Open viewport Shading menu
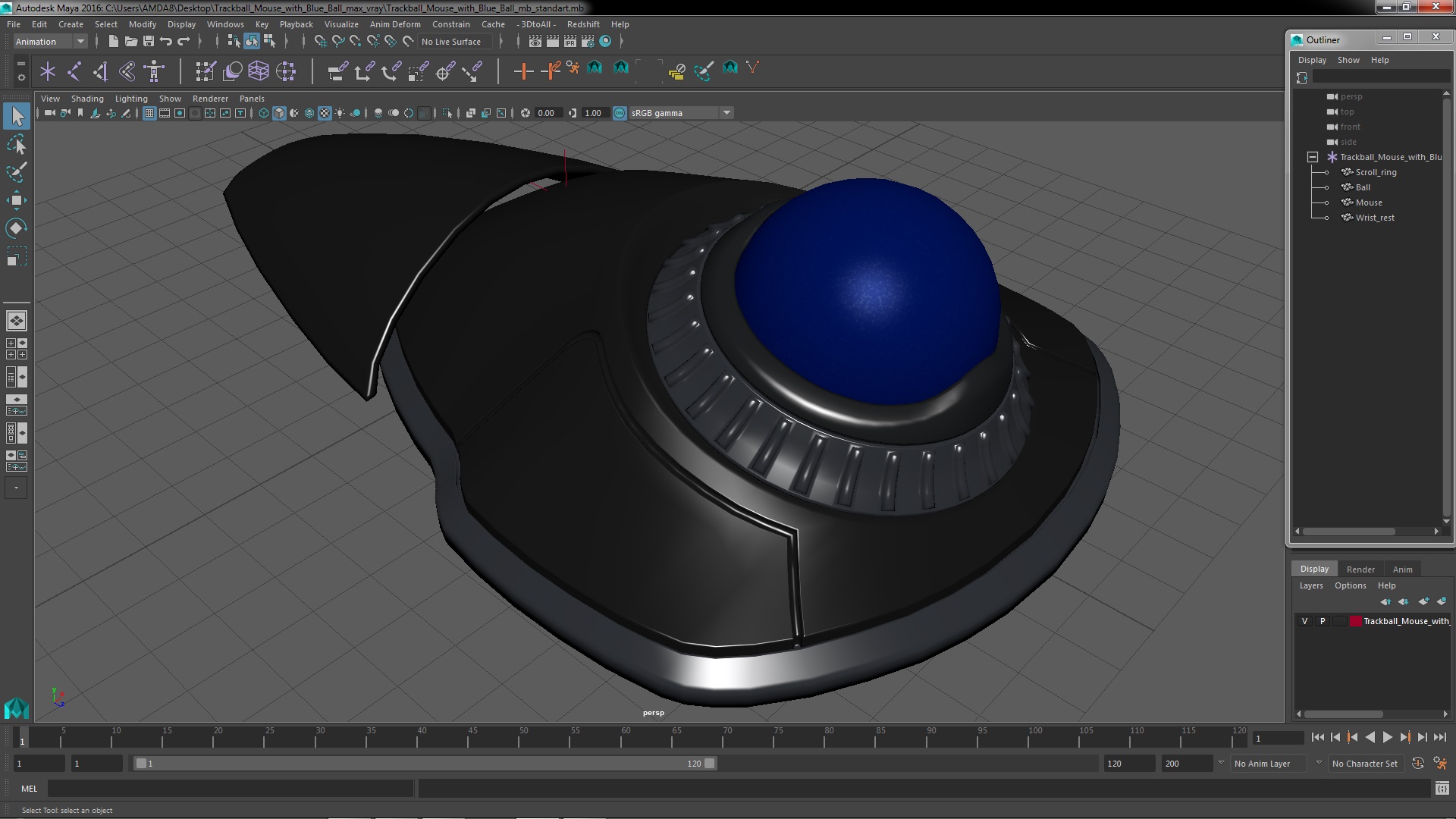This screenshot has height=819, width=1456. click(87, 99)
